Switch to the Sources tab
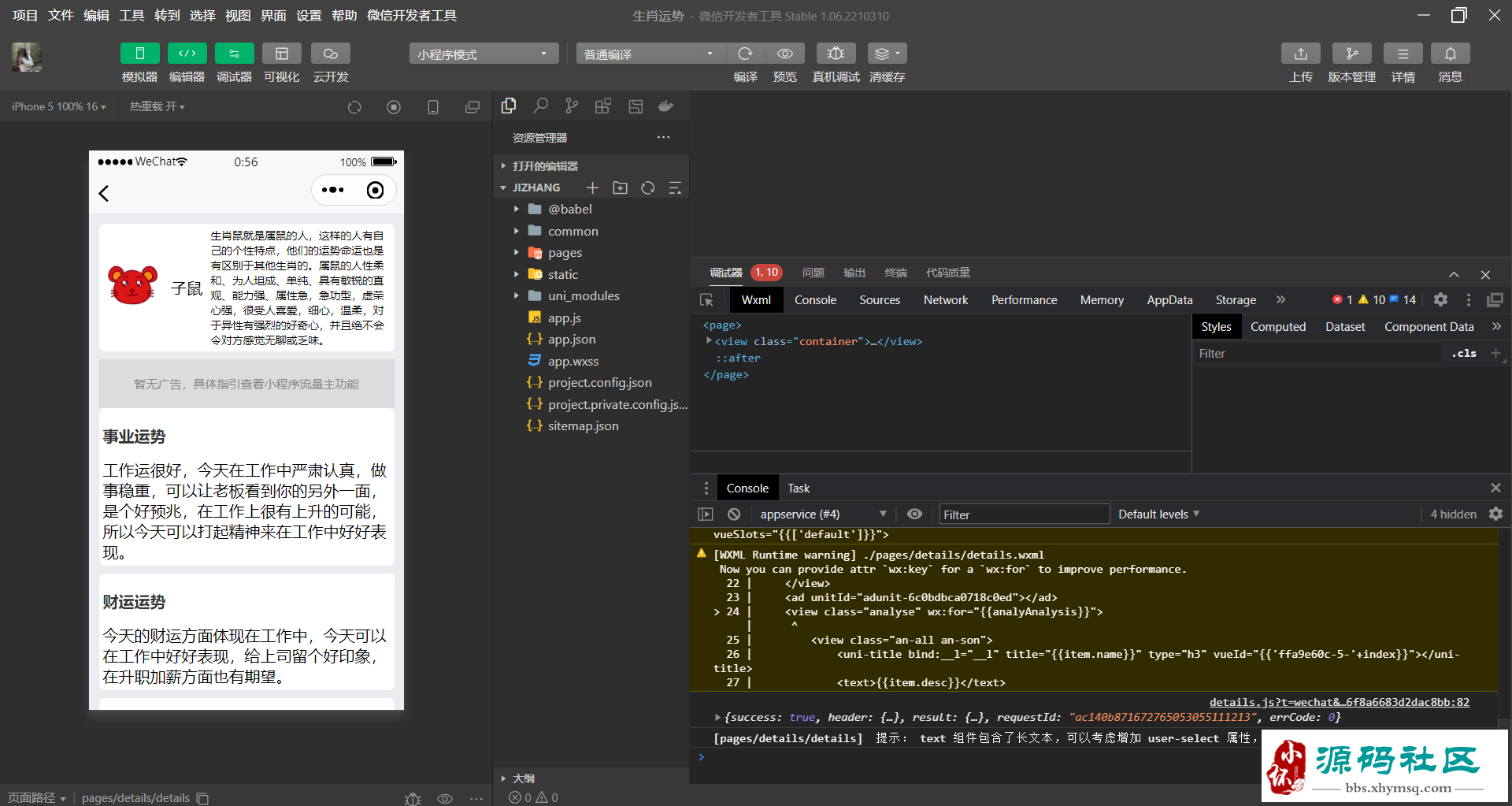This screenshot has width=1512, height=806. click(880, 300)
